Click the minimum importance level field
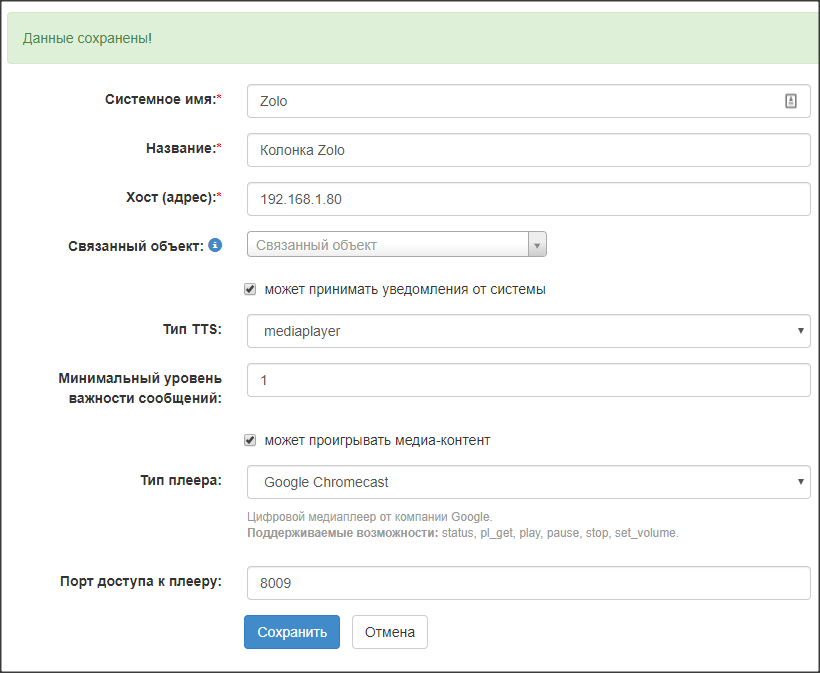 pos(528,380)
